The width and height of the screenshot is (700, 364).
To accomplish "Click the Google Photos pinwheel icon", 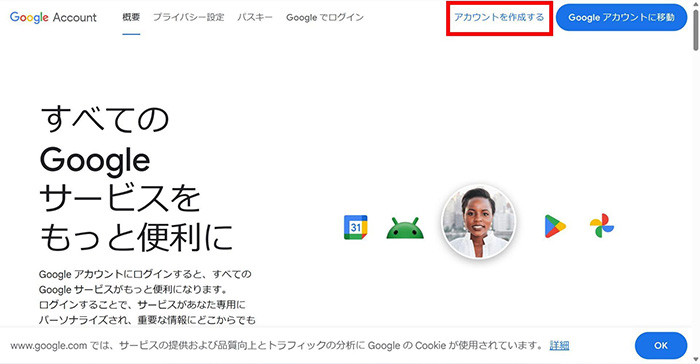I will pos(602,226).
